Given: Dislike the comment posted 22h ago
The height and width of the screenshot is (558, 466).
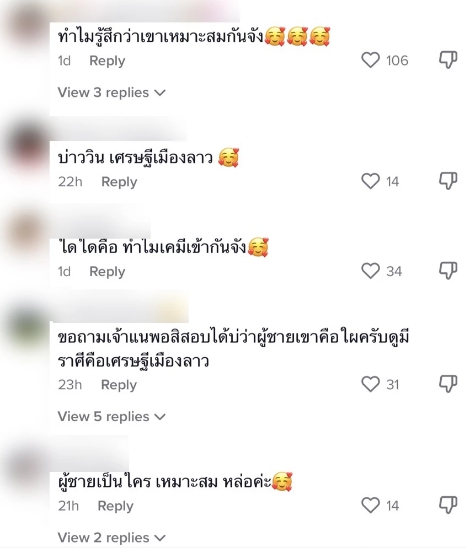Looking at the screenshot, I should coord(447,181).
